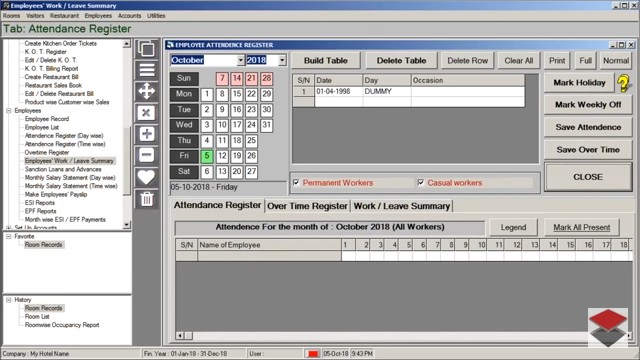Open the Rooms menu
Image resolution: width=640 pixels, height=360 pixels.
(11, 16)
